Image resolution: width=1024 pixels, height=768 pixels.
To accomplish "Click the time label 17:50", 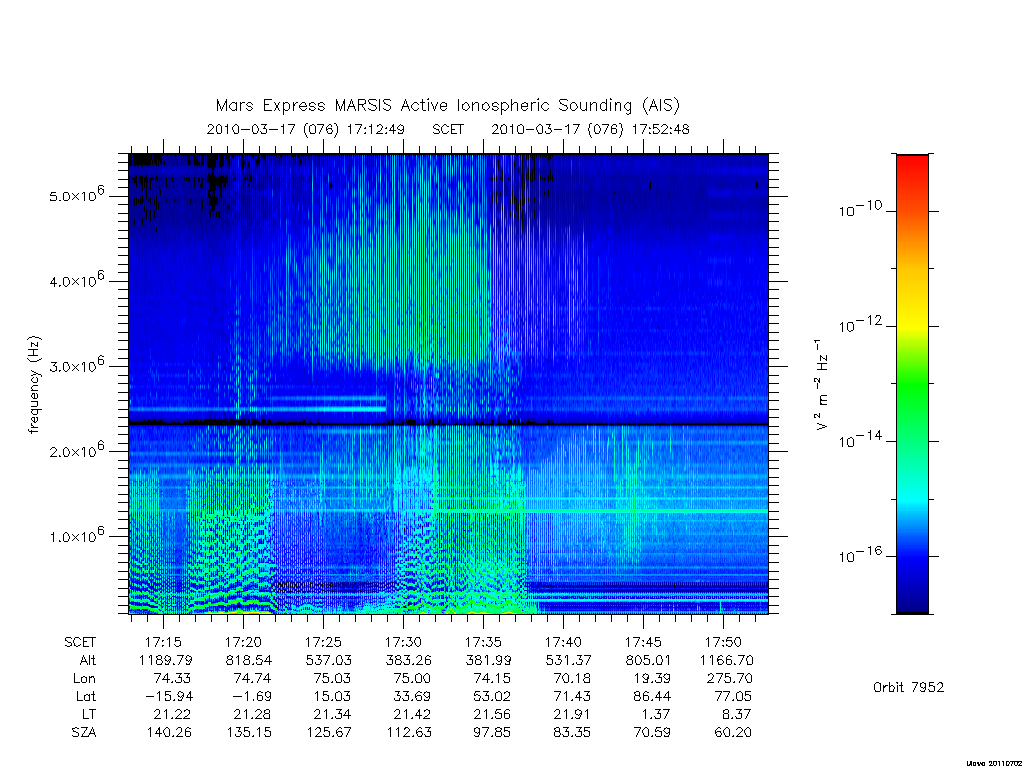I will click(x=723, y=642).
